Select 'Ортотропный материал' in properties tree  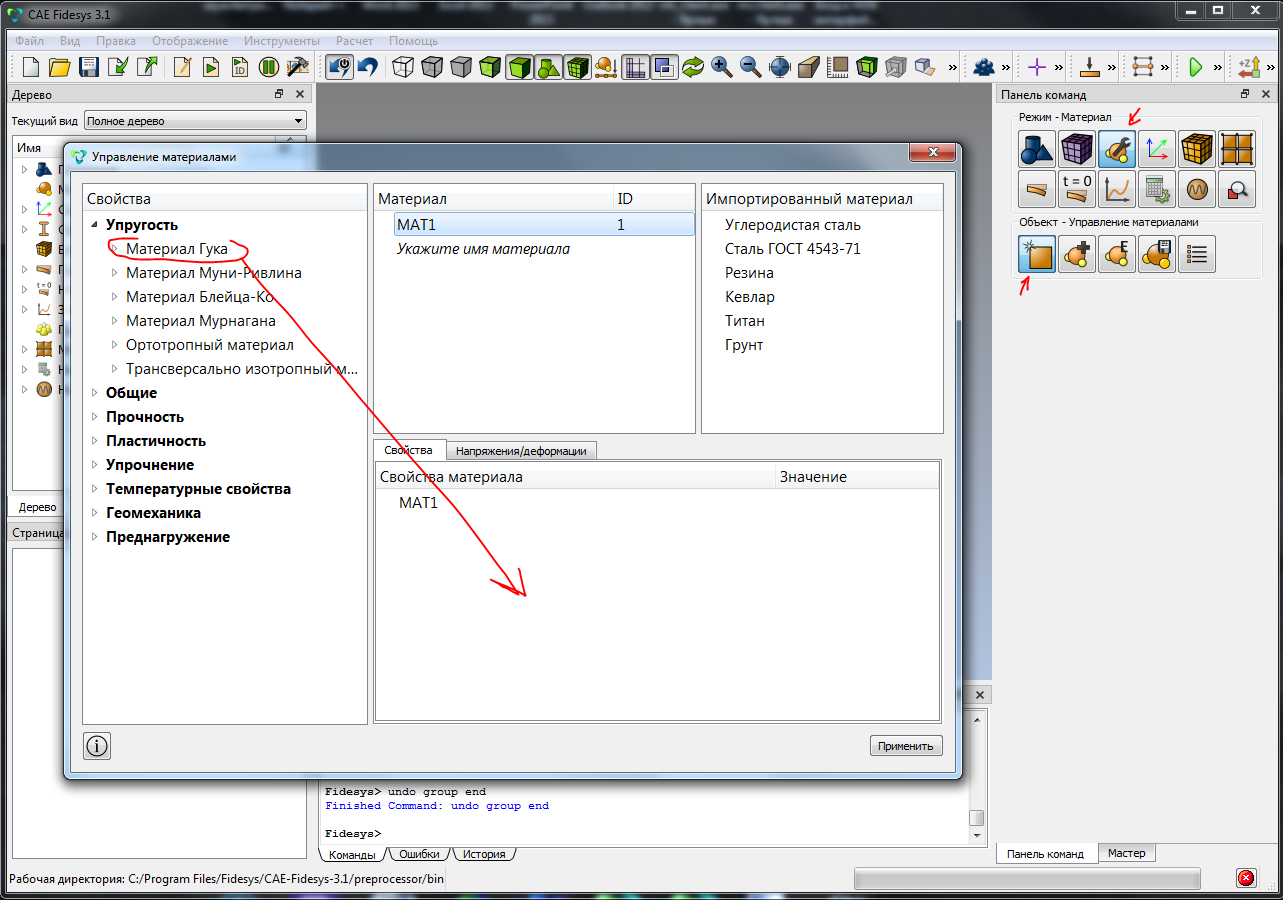210,345
